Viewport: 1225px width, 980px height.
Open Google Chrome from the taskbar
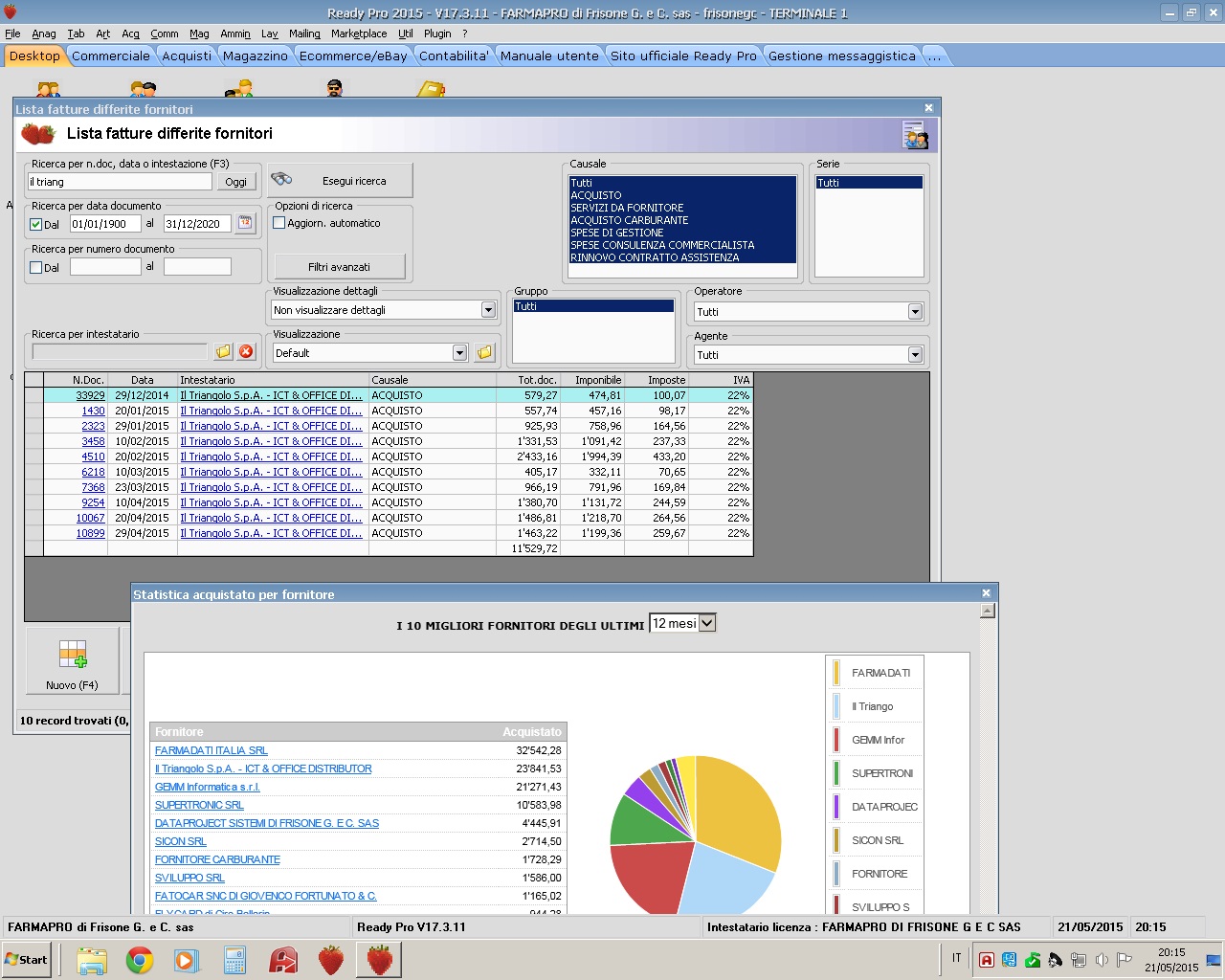coord(140,960)
